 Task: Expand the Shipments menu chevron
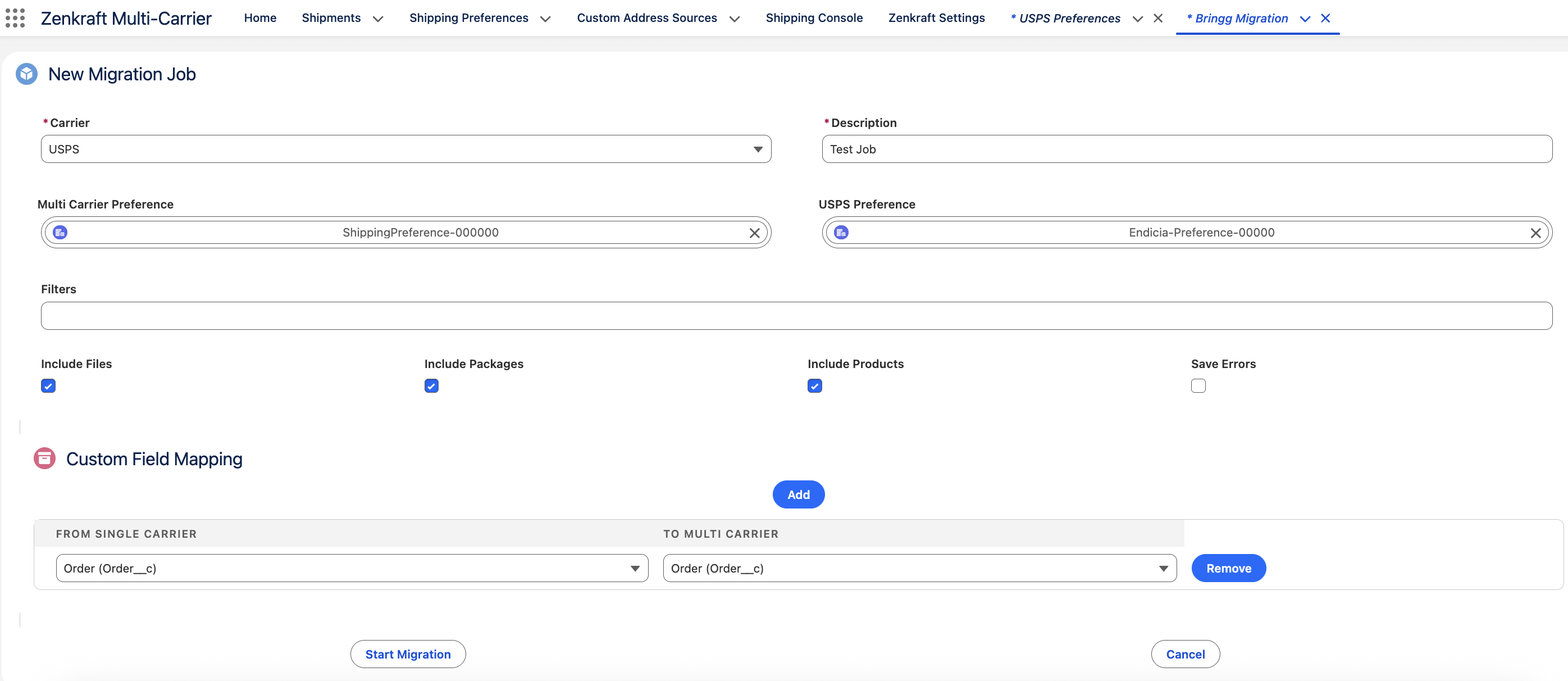(377, 19)
